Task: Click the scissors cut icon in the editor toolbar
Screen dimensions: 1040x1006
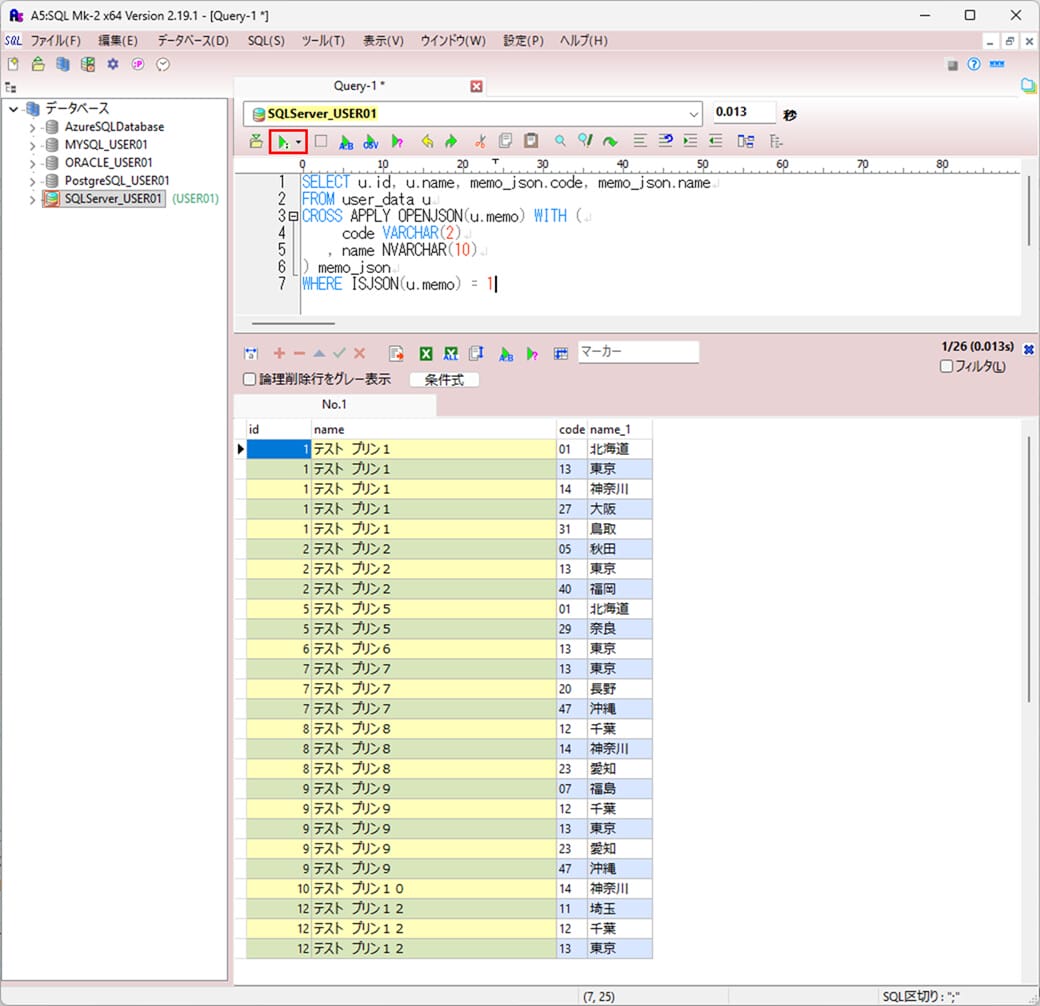Action: [480, 142]
